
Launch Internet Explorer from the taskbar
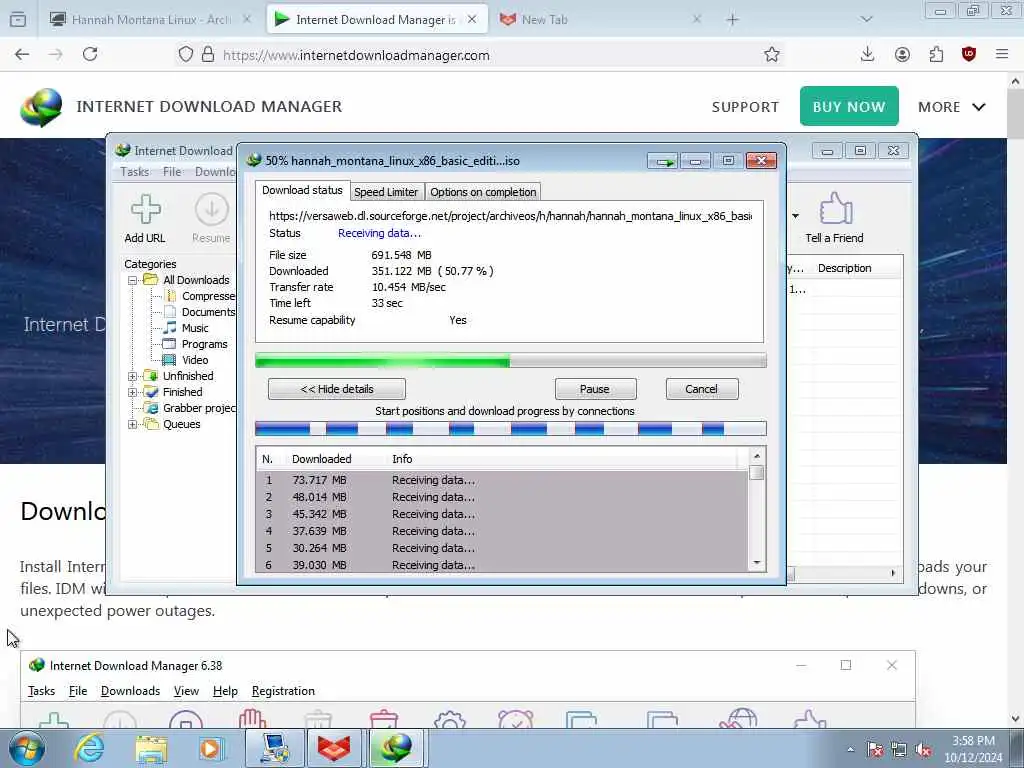click(x=89, y=748)
